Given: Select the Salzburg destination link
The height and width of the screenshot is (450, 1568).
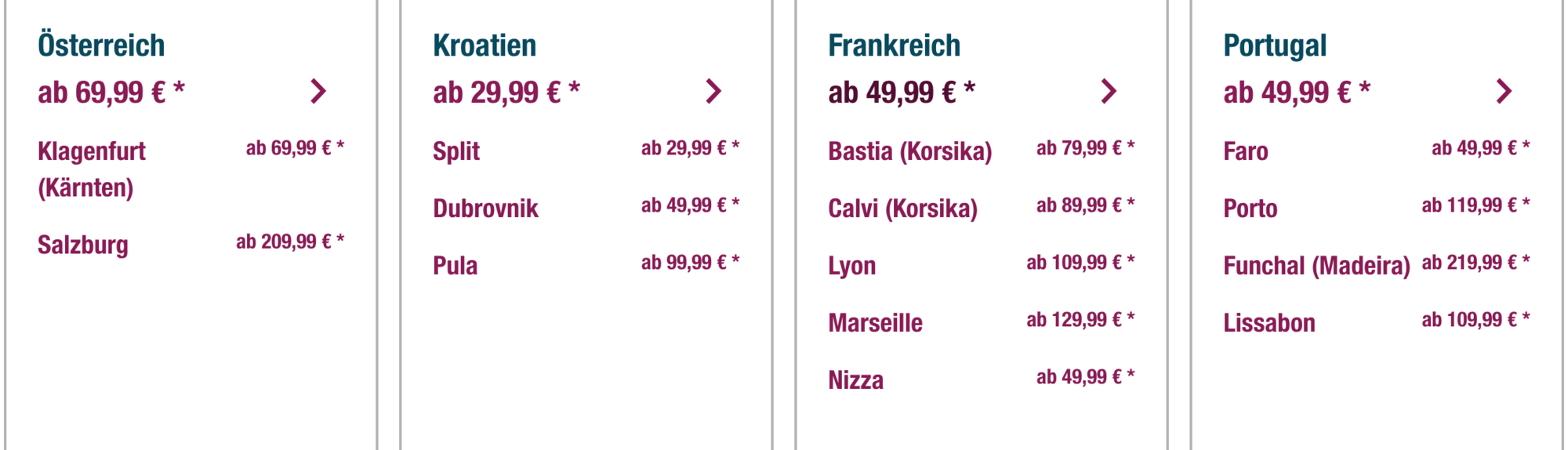Looking at the screenshot, I should pos(83,245).
